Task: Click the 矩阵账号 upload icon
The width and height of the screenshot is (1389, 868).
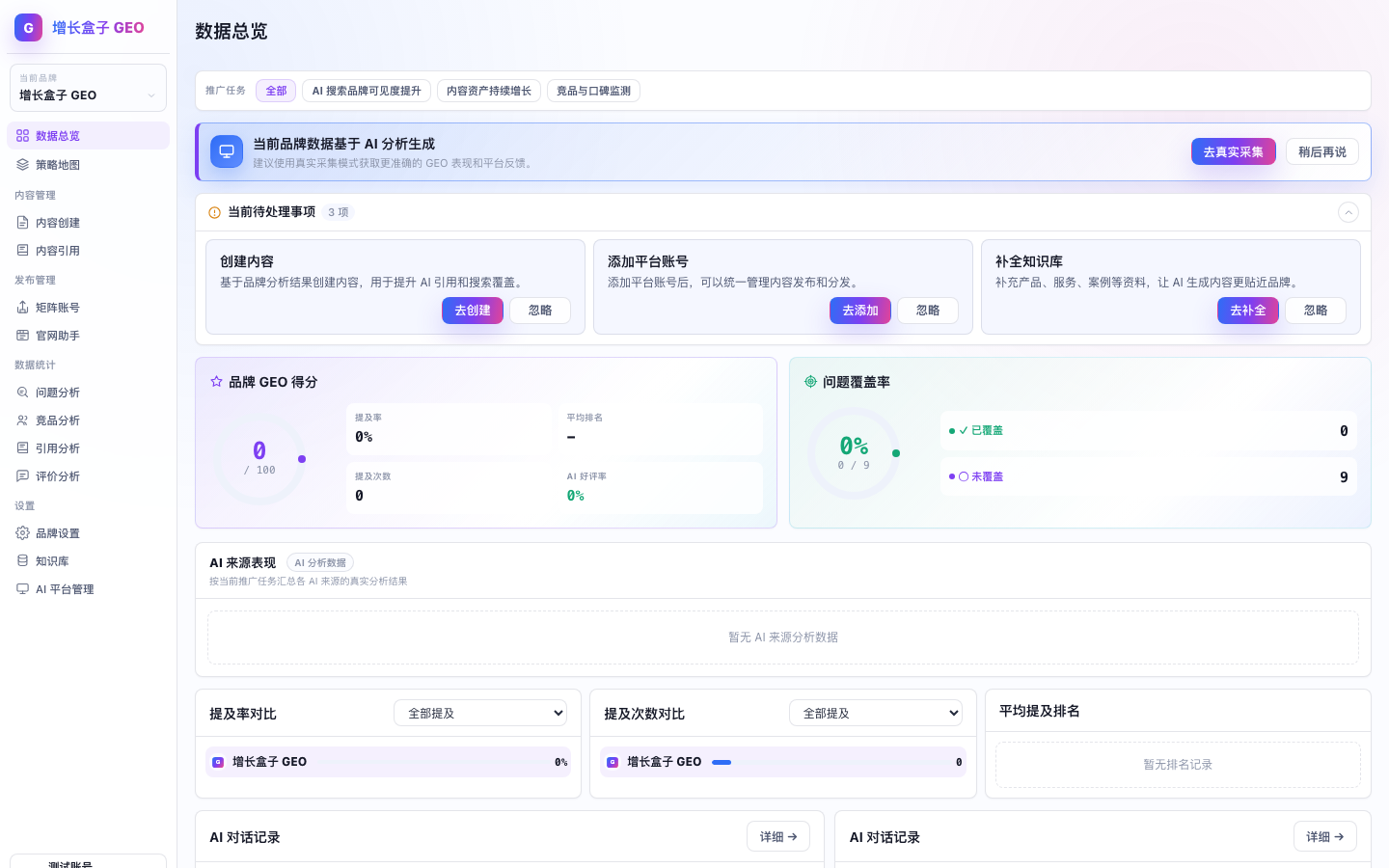Action: (x=22, y=308)
